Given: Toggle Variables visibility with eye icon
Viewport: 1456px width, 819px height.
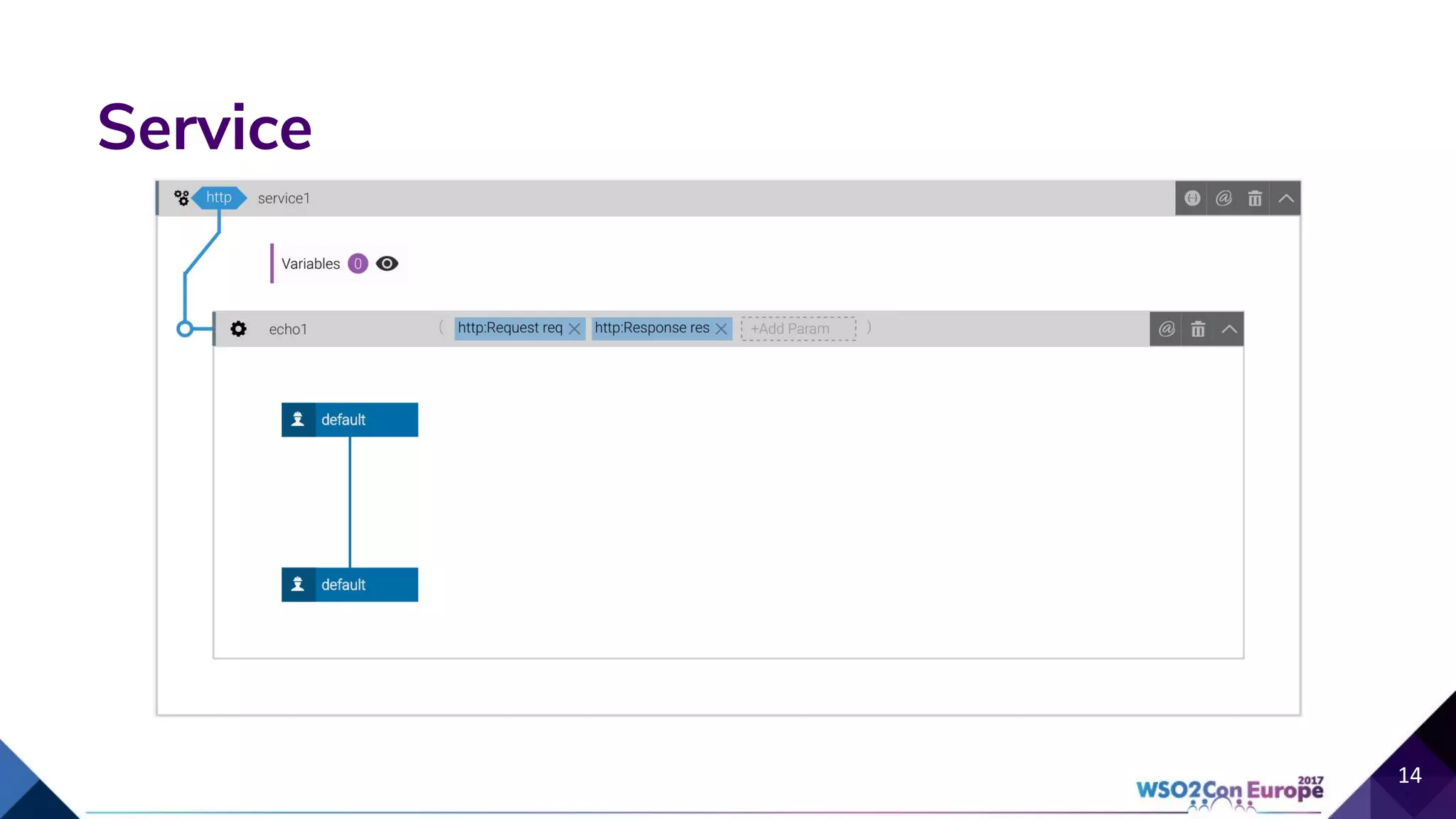Looking at the screenshot, I should tap(387, 264).
